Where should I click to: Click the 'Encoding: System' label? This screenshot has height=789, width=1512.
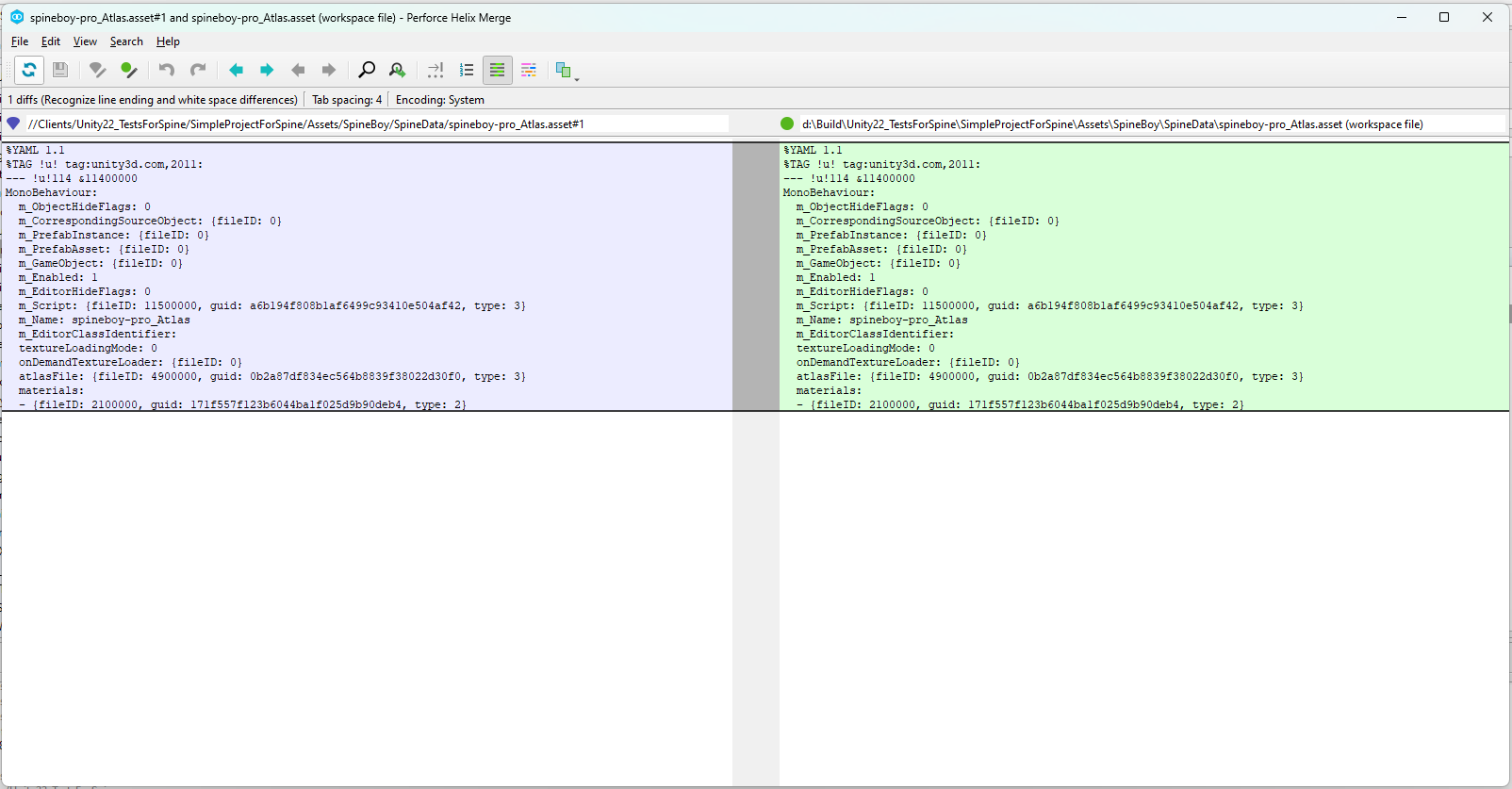click(440, 100)
